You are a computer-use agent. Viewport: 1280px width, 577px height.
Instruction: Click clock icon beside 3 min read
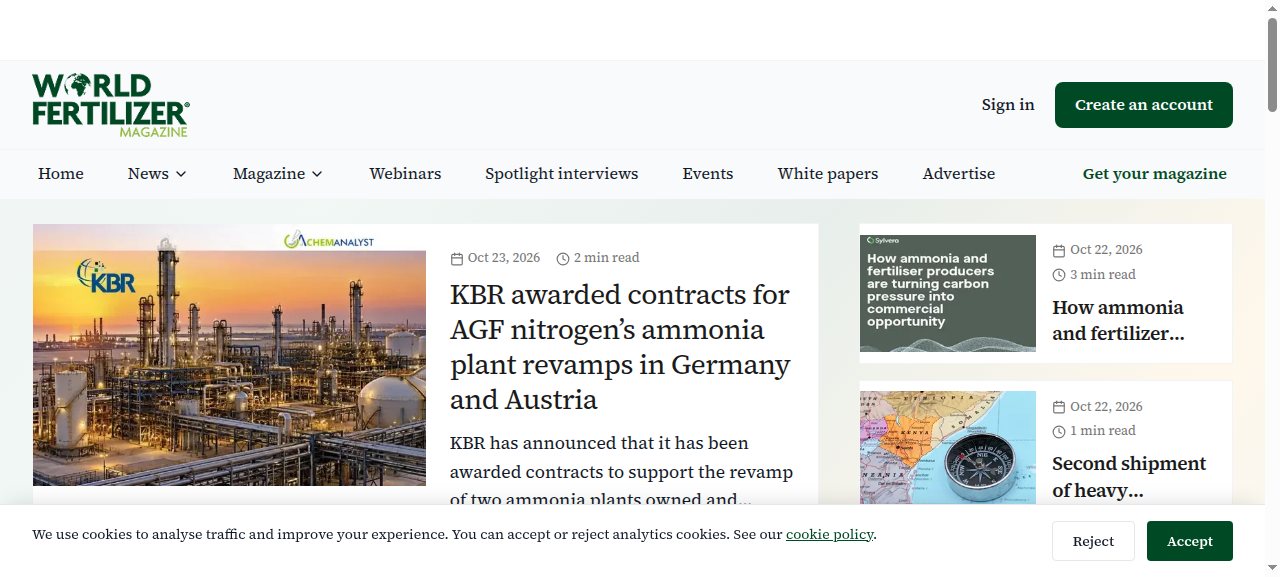pos(1059,275)
